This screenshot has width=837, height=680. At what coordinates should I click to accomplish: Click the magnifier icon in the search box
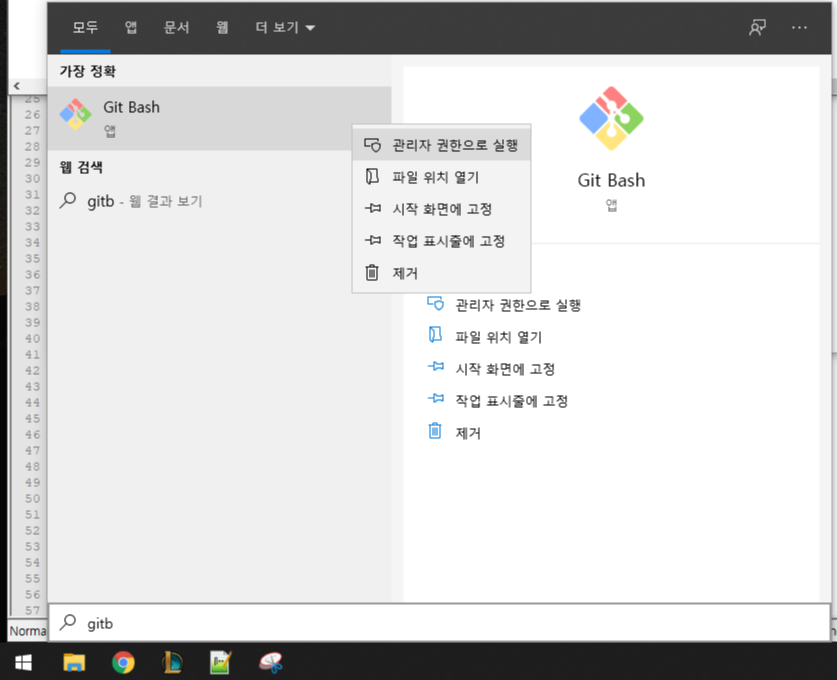(x=68, y=622)
